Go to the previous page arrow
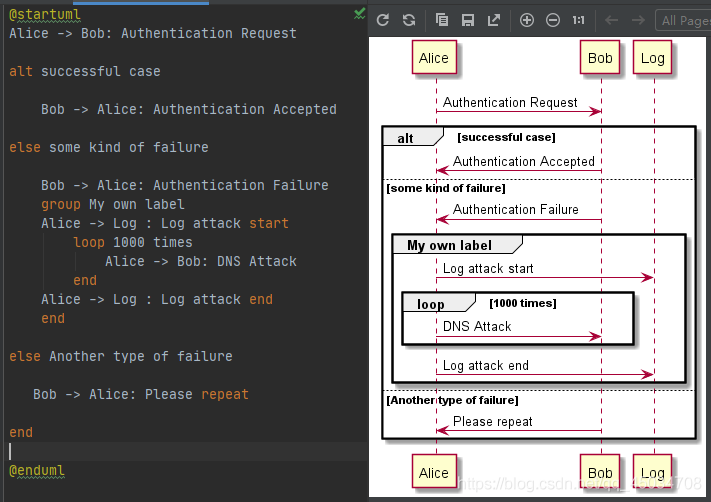This screenshot has height=502, width=711. click(612, 20)
